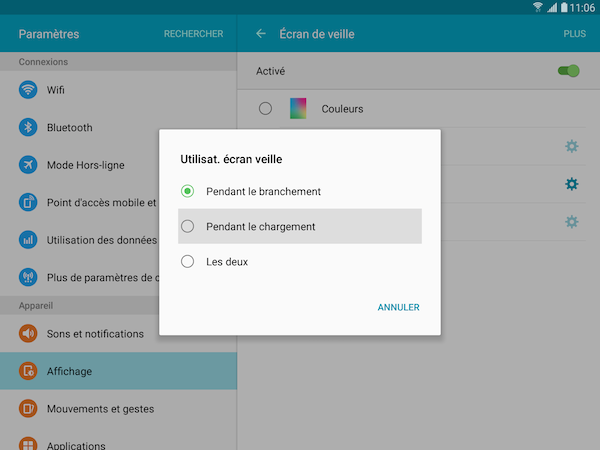The height and width of the screenshot is (450, 600).
Task: Open the PLUS menu button
Action: click(574, 34)
